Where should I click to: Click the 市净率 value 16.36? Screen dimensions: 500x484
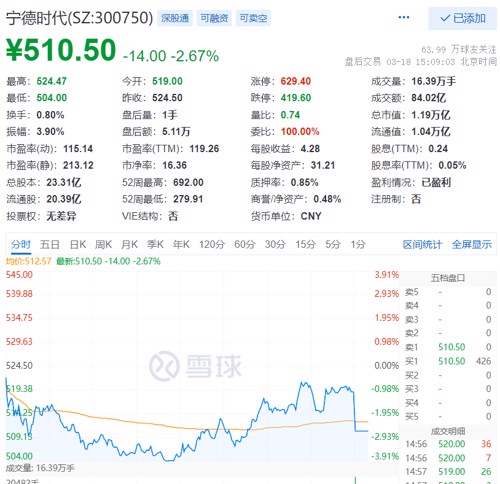coord(175,165)
